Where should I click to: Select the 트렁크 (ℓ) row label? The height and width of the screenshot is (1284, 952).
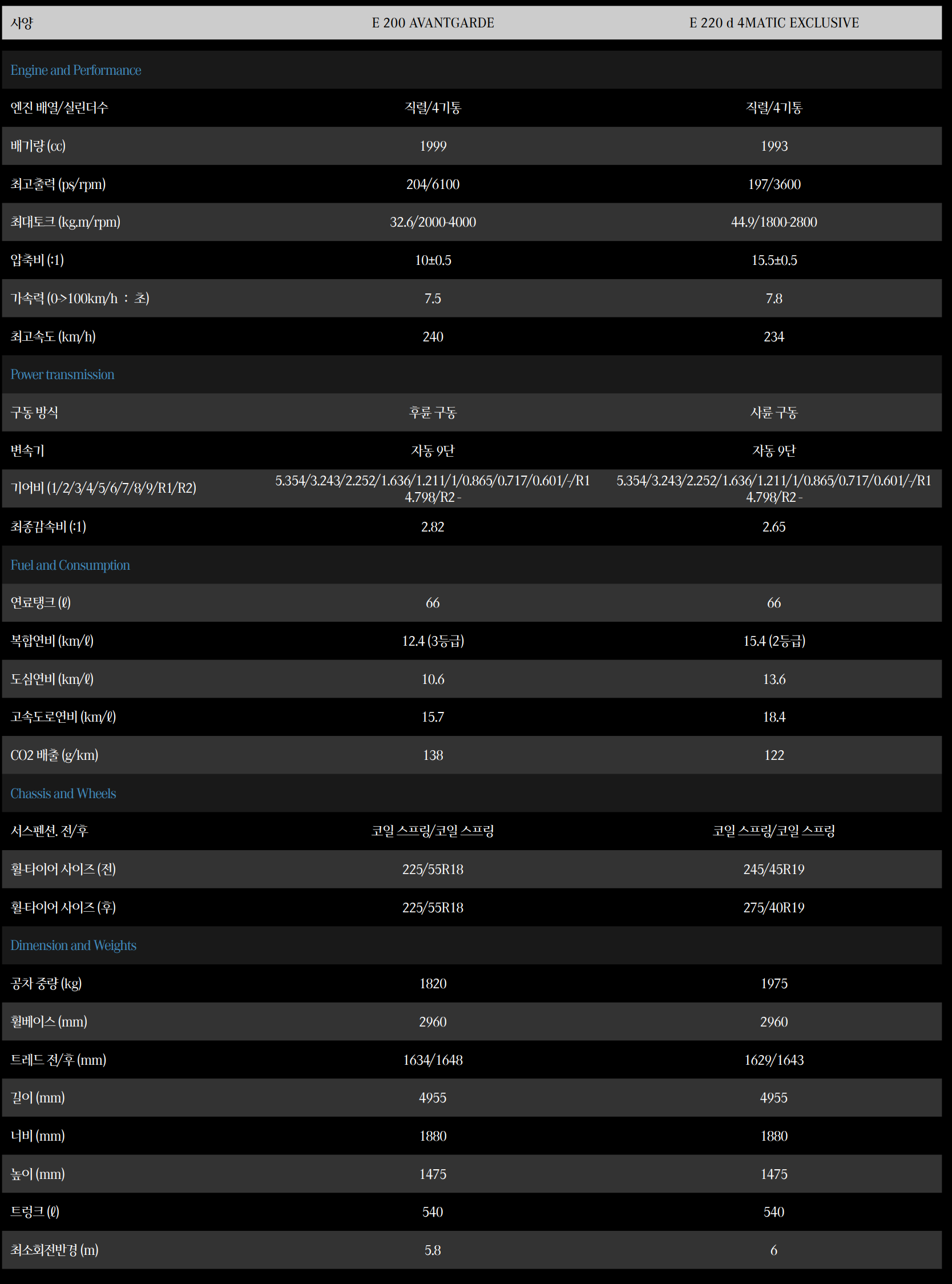pos(35,1211)
